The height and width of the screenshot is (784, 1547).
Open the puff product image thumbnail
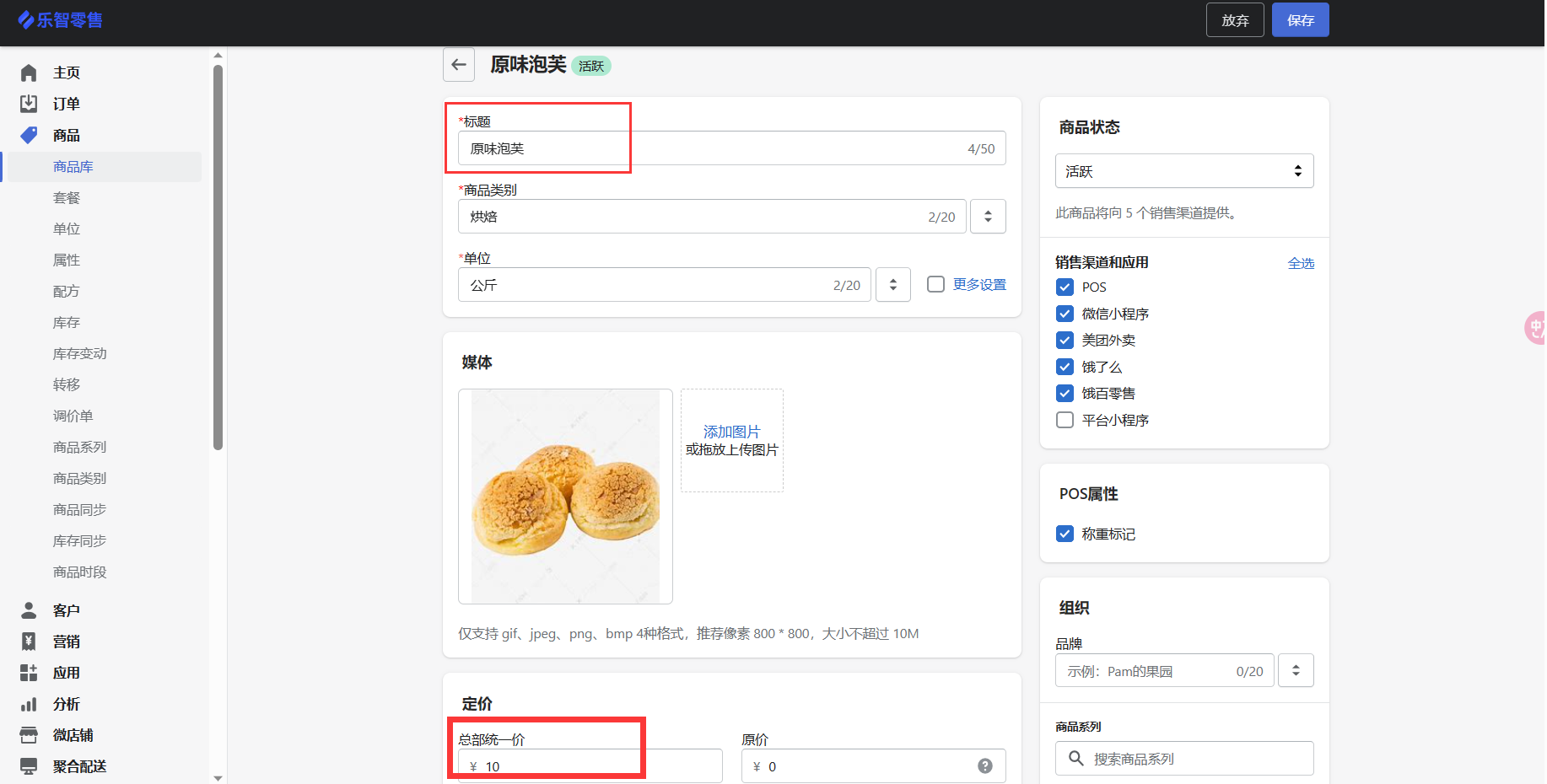pyautogui.click(x=565, y=497)
